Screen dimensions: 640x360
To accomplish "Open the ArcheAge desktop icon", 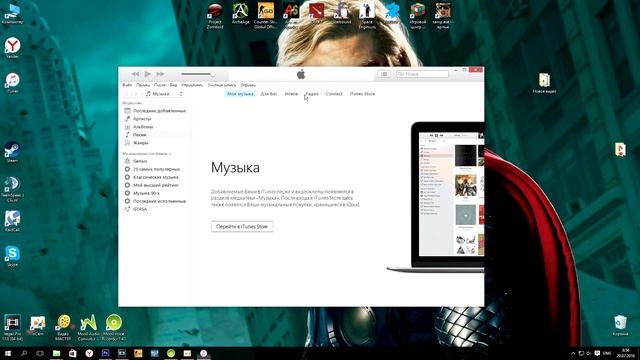I will click(x=240, y=13).
